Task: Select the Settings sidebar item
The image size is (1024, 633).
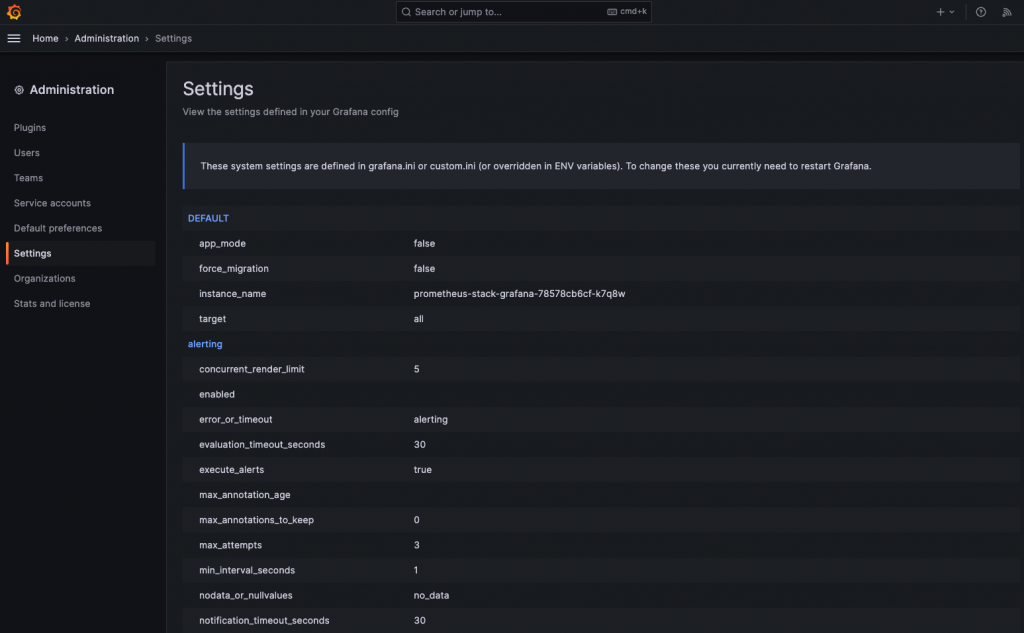Action: (33, 253)
